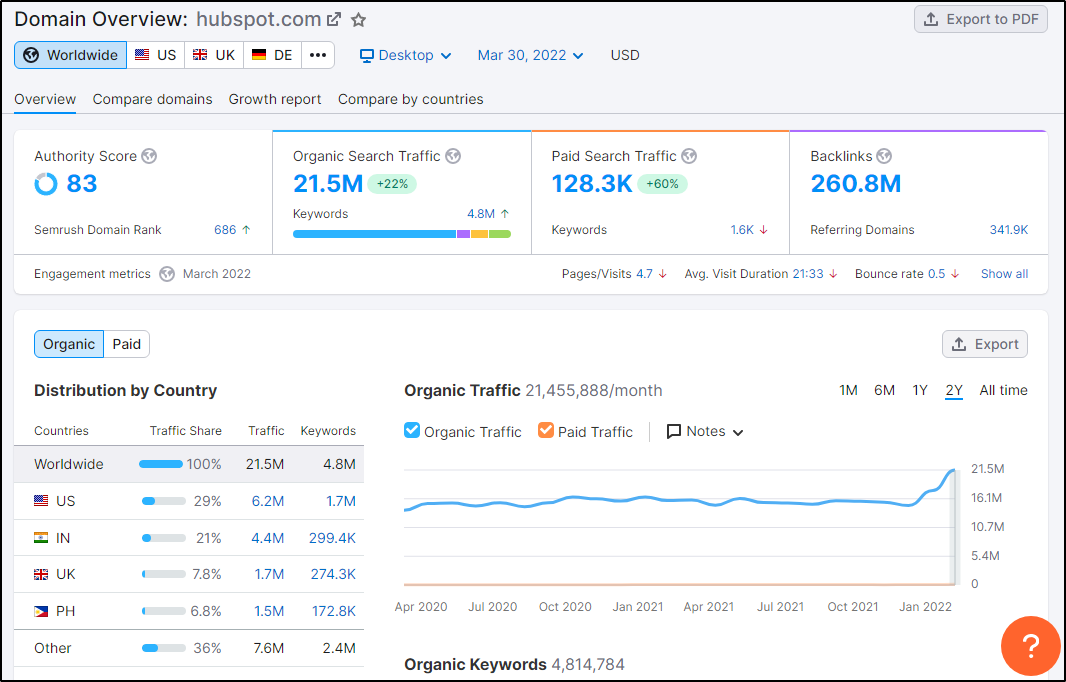This screenshot has height=682, width=1066.
Task: Click the organic keywords distribution color bar
Action: 401,234
